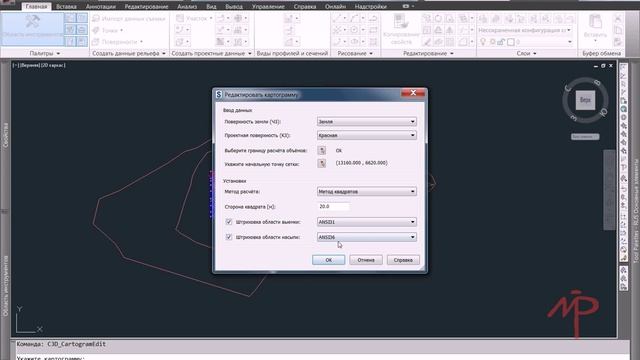Expand the Рисование panel
Image resolution: width=640 pixels, height=360 pixels.
pos(355,53)
